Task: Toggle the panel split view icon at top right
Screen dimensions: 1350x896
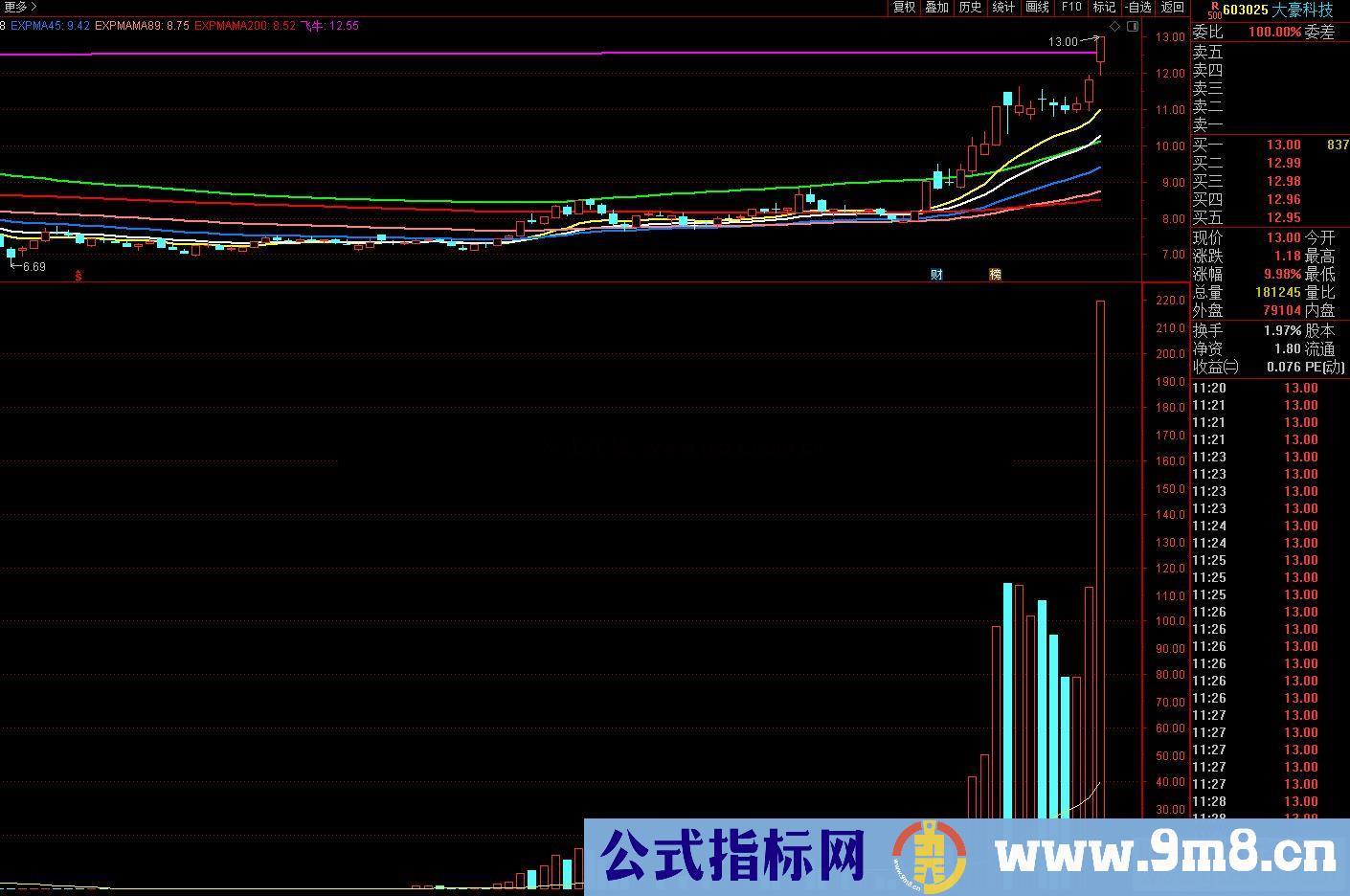Action: coord(1134,26)
